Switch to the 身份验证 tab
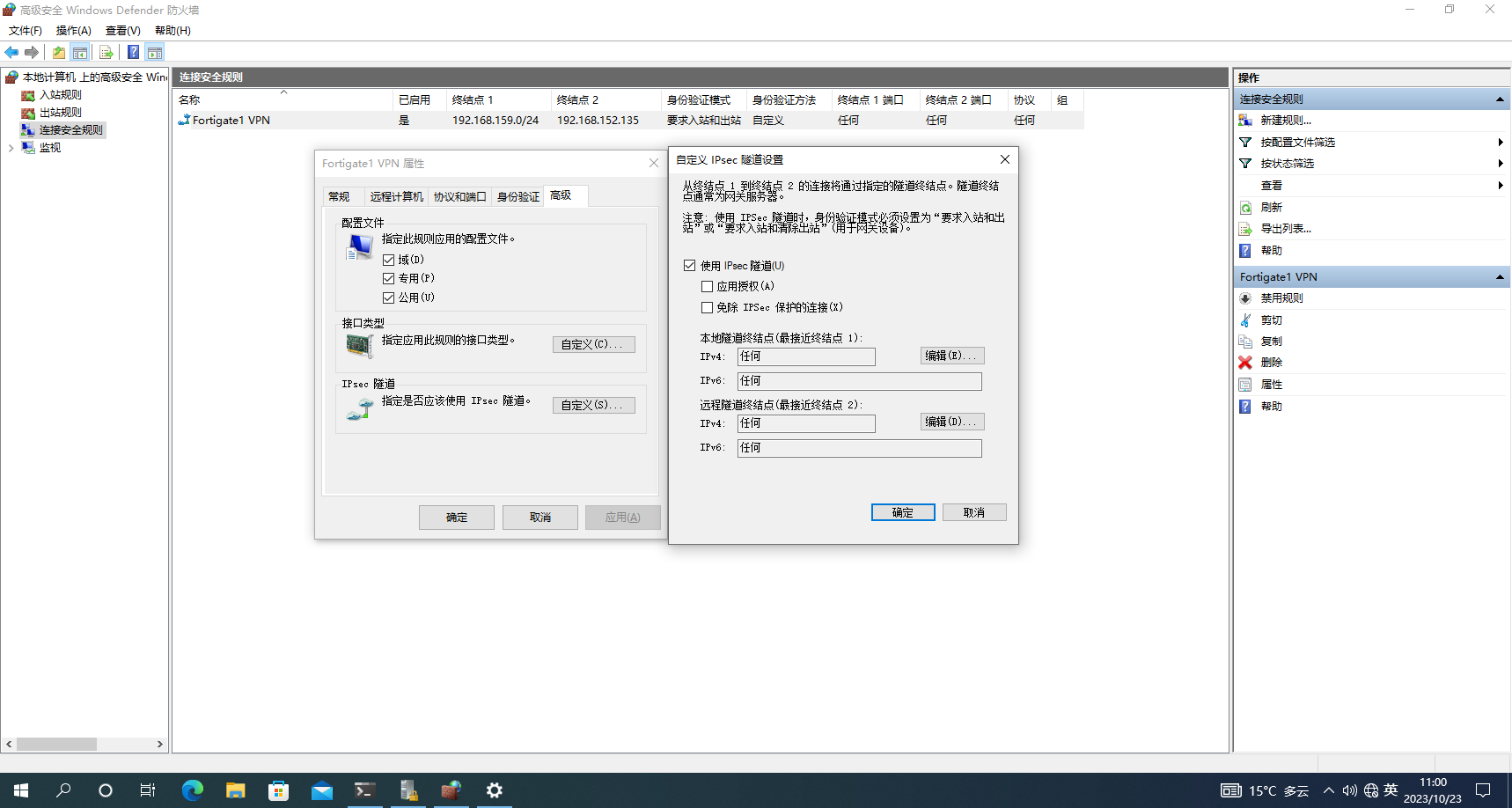This screenshot has height=808, width=1512. point(517,196)
